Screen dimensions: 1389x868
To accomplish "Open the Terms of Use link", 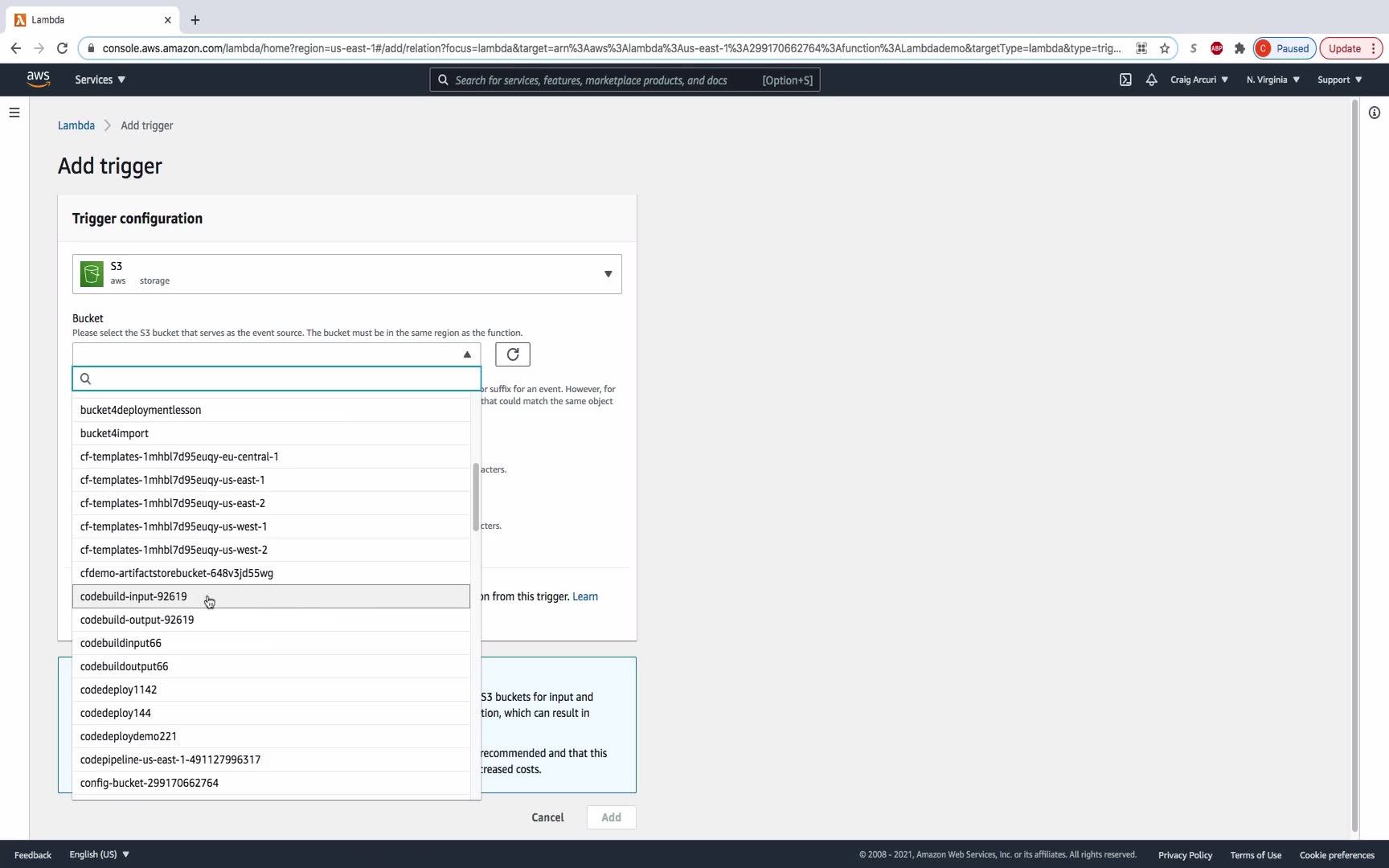I will (1256, 854).
